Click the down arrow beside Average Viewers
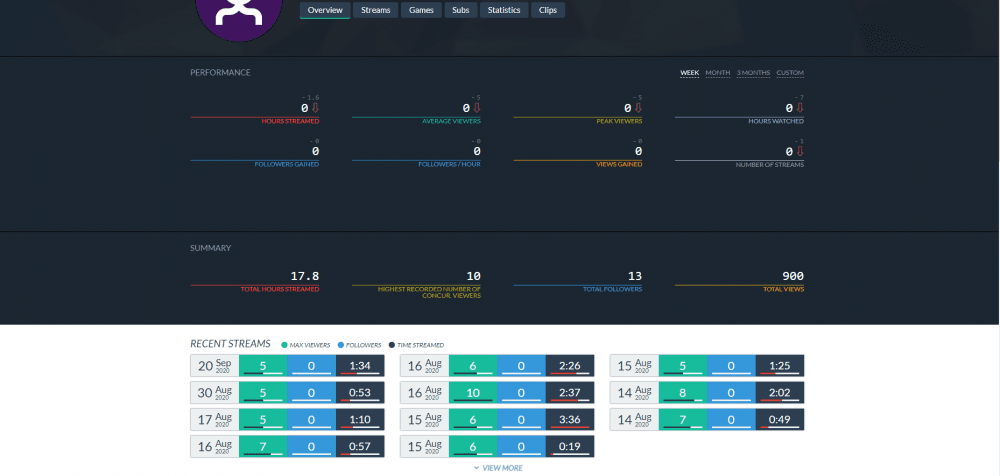1000x476 pixels. [477, 108]
